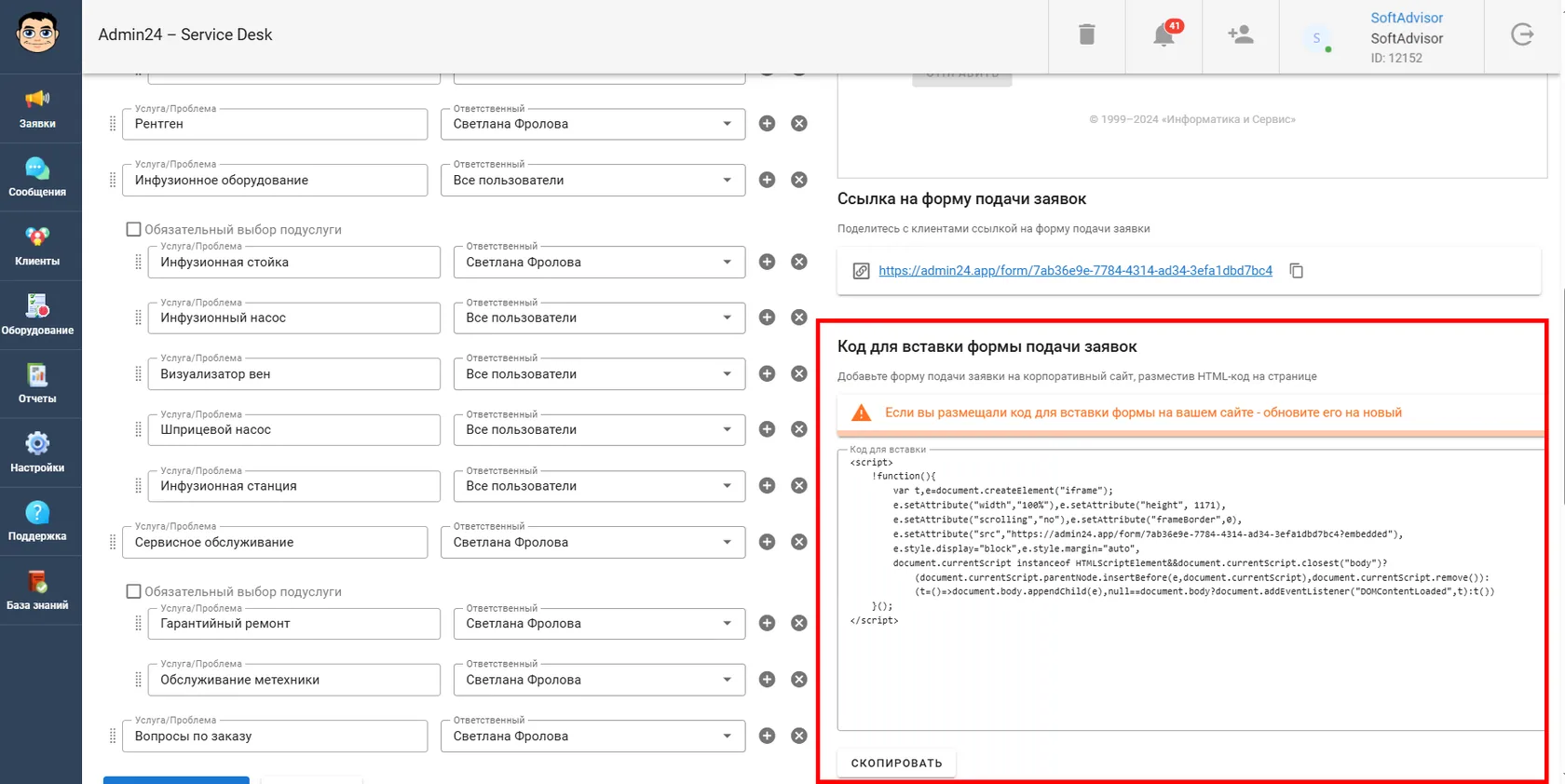Grab the drag handle of Рентген row
This screenshot has width=1565, height=784.
(x=113, y=124)
